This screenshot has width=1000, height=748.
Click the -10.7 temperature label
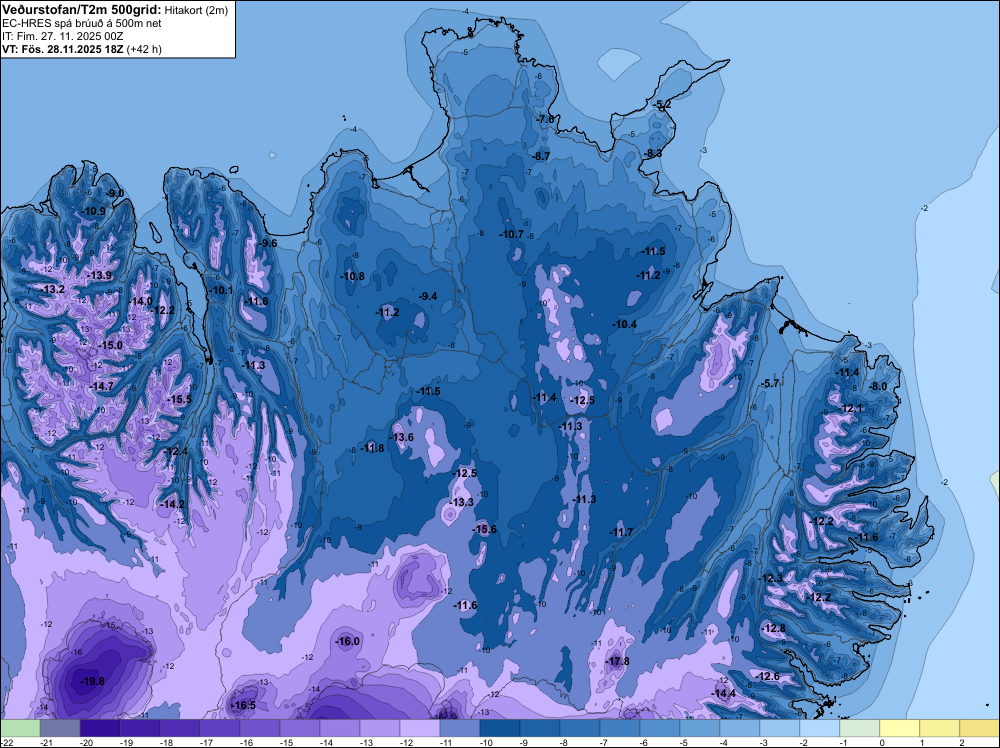tap(512, 234)
